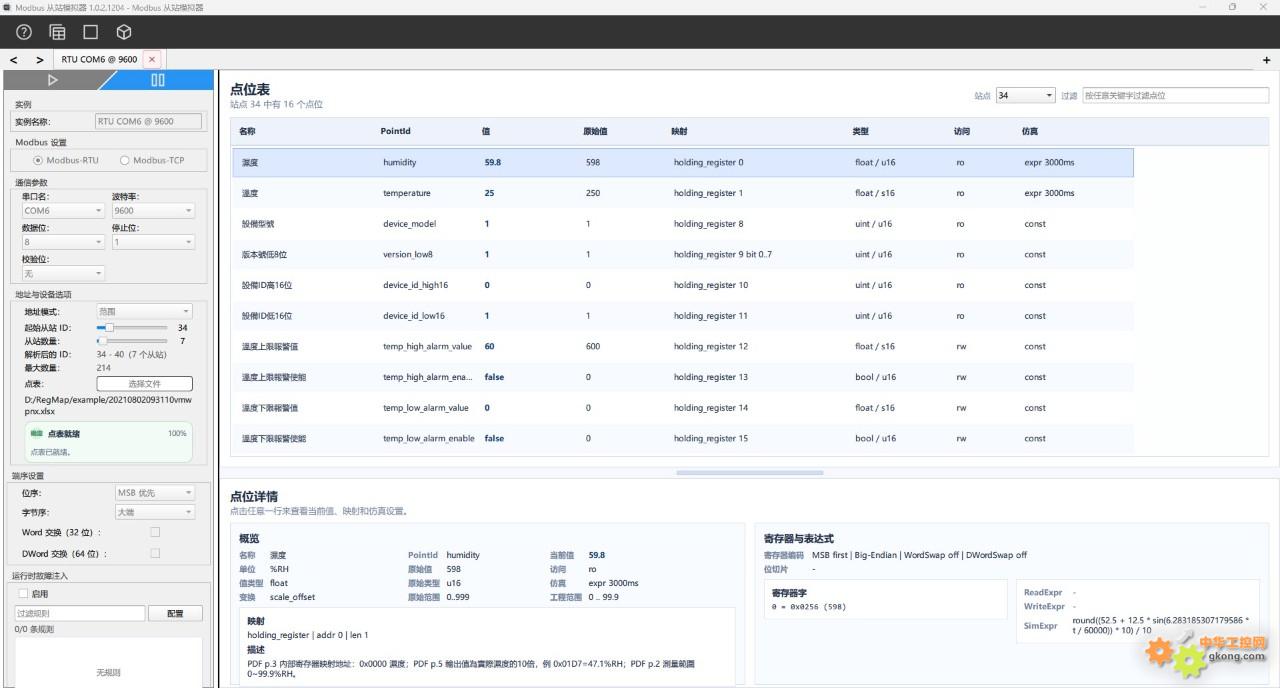1280x688 pixels.
Task: Go to next tab with right arrow
Action: pyautogui.click(x=40, y=60)
